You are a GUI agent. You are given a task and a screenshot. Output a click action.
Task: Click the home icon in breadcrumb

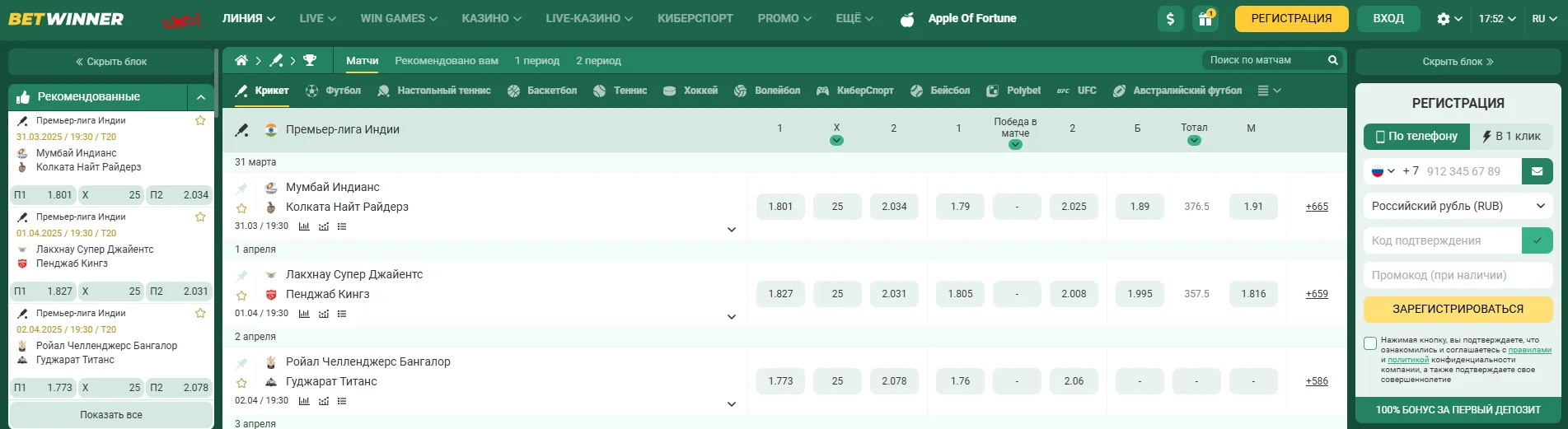[x=241, y=60]
